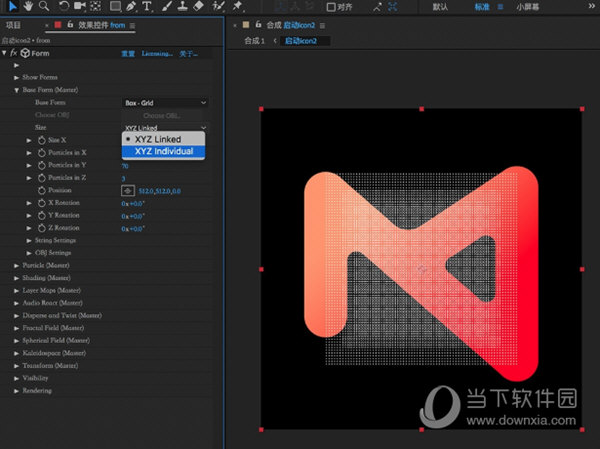Toggle stopwatch for Size X
600x449 pixels.
(42, 140)
